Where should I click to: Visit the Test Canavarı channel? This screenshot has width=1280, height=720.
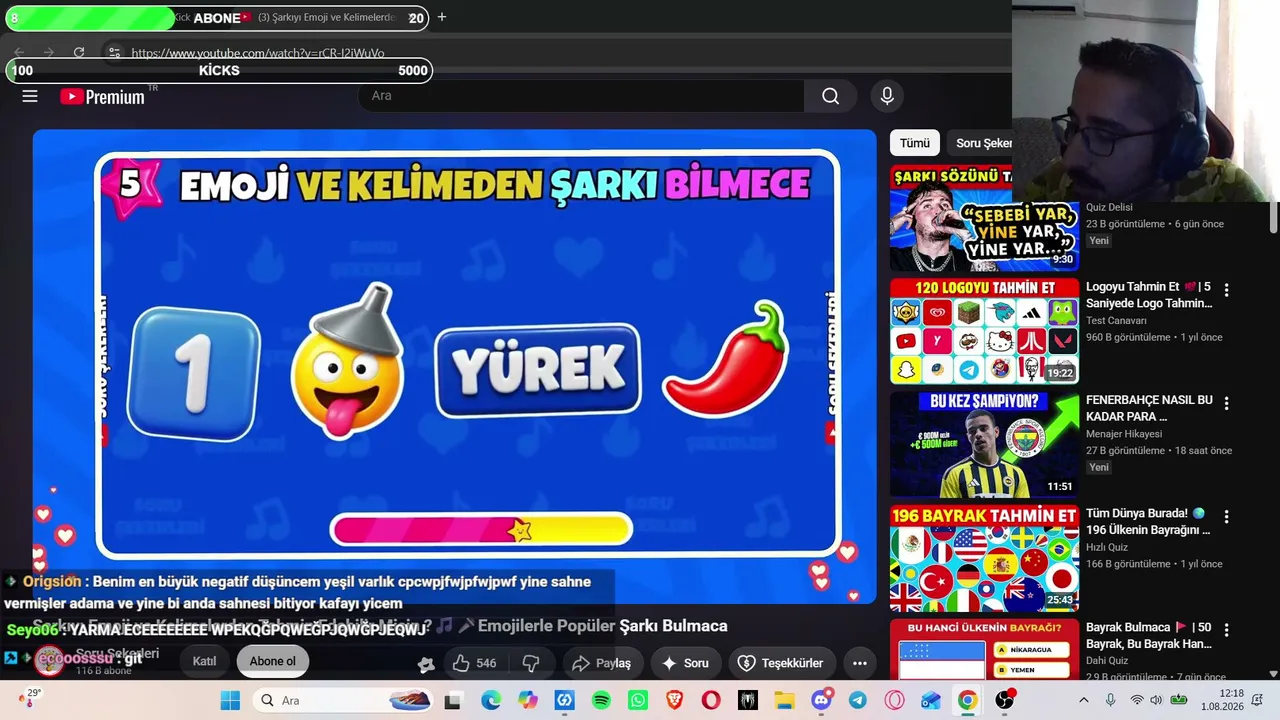point(1116,321)
